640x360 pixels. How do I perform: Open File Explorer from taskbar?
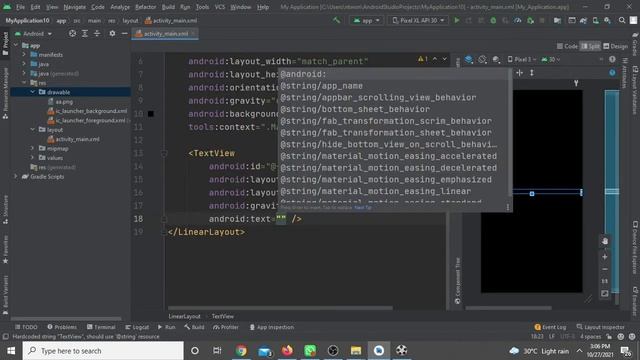(356, 351)
